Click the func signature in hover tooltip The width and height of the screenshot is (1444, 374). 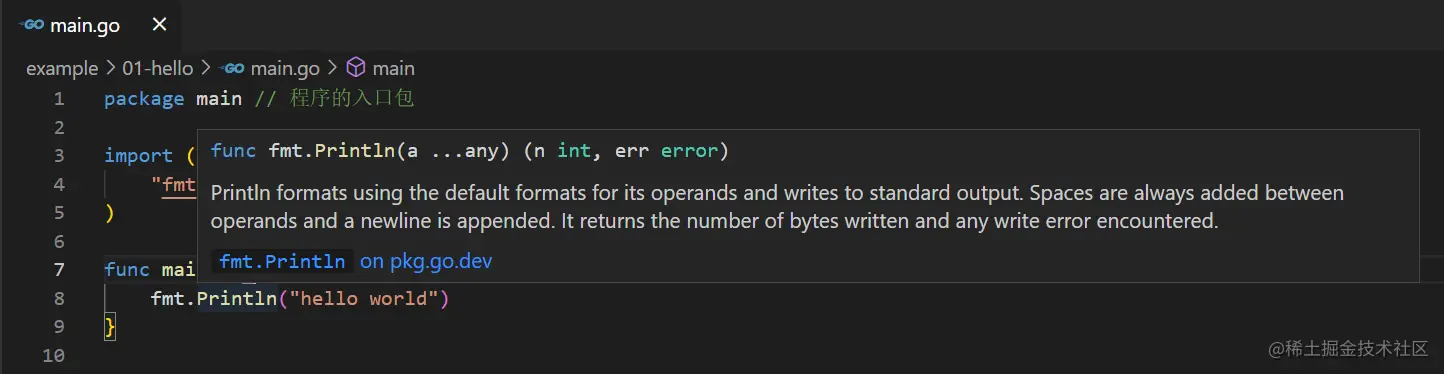tap(469, 151)
